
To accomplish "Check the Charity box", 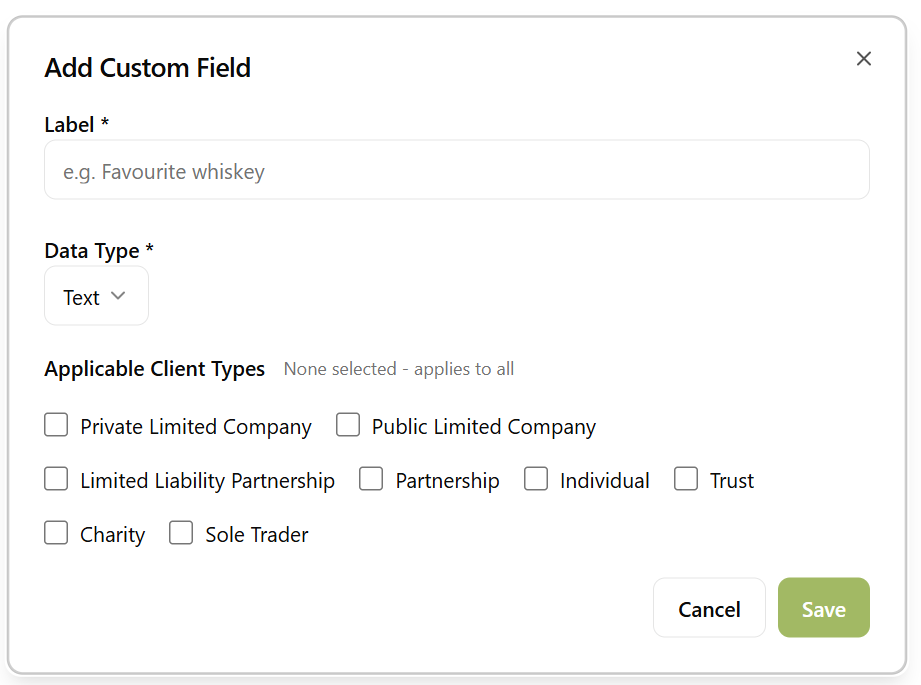I will (x=56, y=532).
